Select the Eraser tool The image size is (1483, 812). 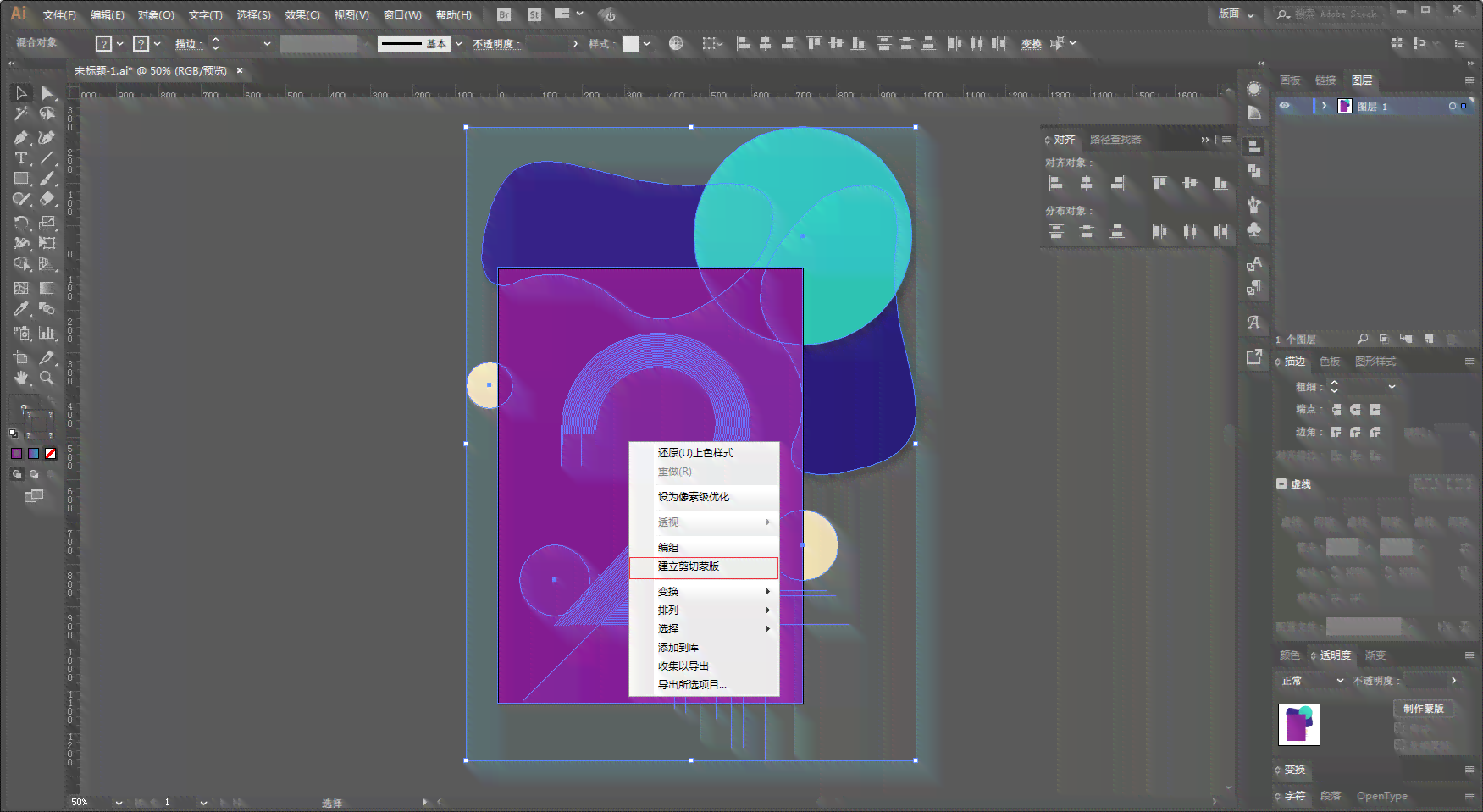[47, 199]
